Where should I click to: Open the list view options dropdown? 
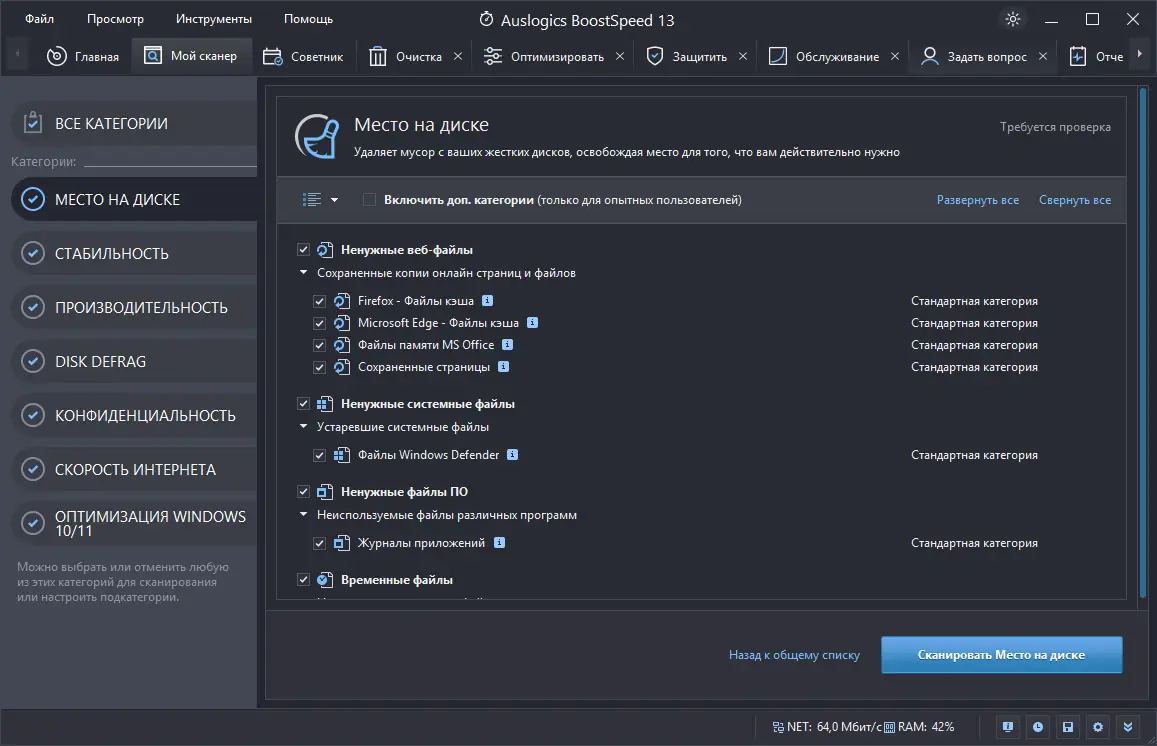click(x=320, y=200)
